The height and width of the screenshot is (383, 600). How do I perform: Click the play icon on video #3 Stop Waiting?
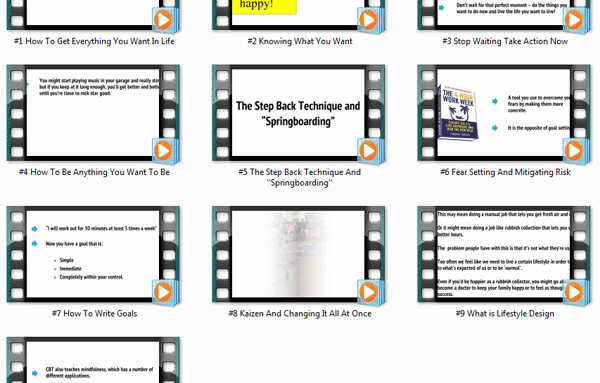tap(574, 20)
